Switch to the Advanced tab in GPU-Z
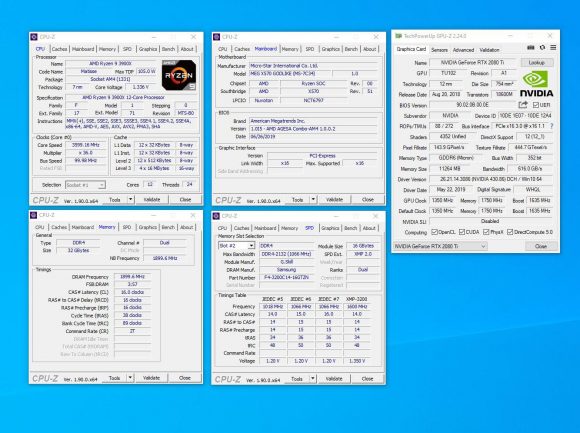This screenshot has height=433, width=580. (x=463, y=50)
